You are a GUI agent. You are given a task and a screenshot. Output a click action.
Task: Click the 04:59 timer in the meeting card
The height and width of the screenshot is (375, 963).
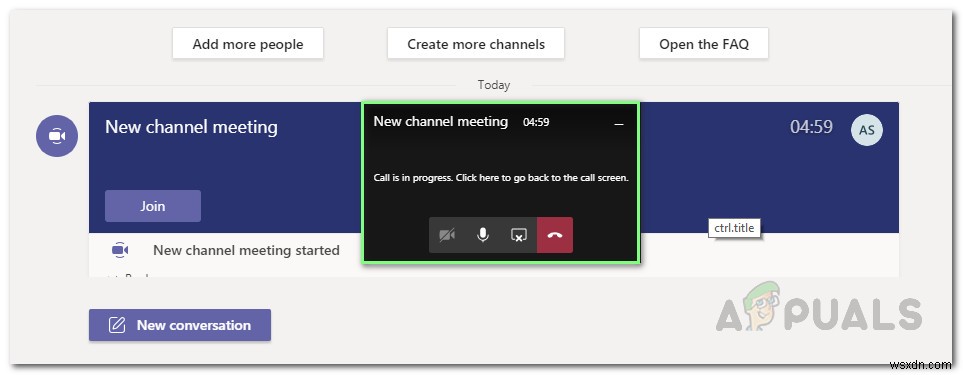tap(811, 127)
